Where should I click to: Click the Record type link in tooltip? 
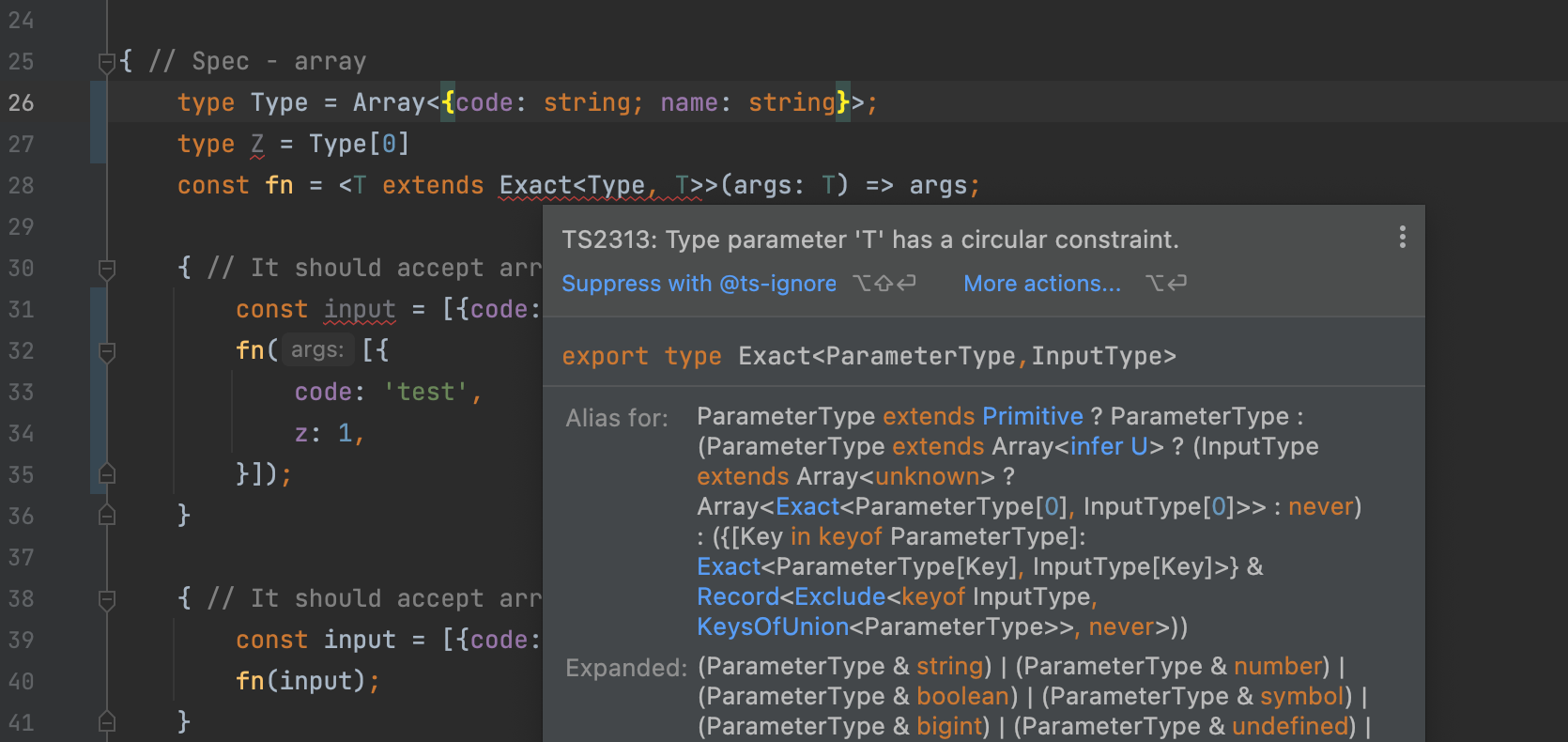click(738, 596)
